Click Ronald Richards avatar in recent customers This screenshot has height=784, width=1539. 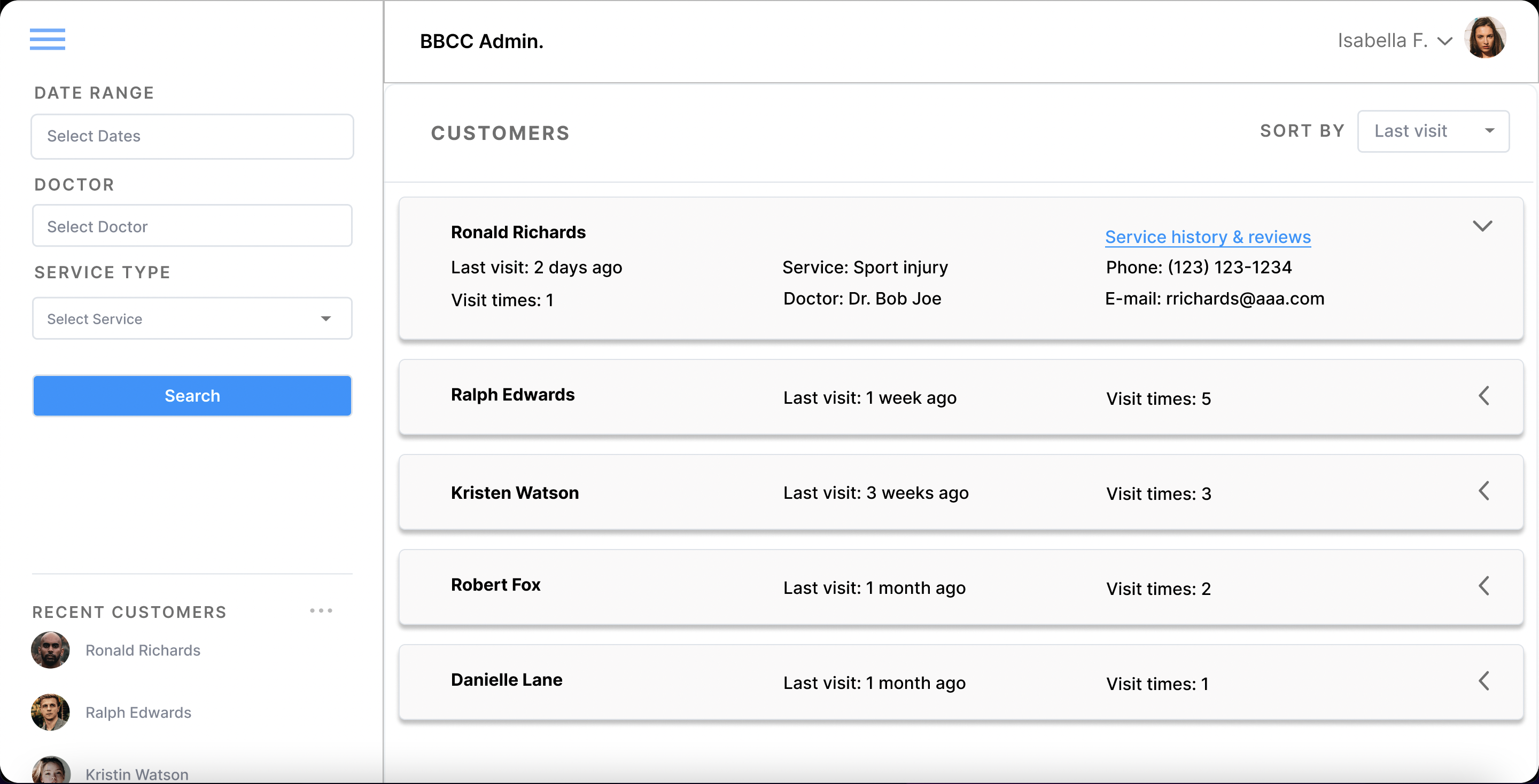(50, 649)
